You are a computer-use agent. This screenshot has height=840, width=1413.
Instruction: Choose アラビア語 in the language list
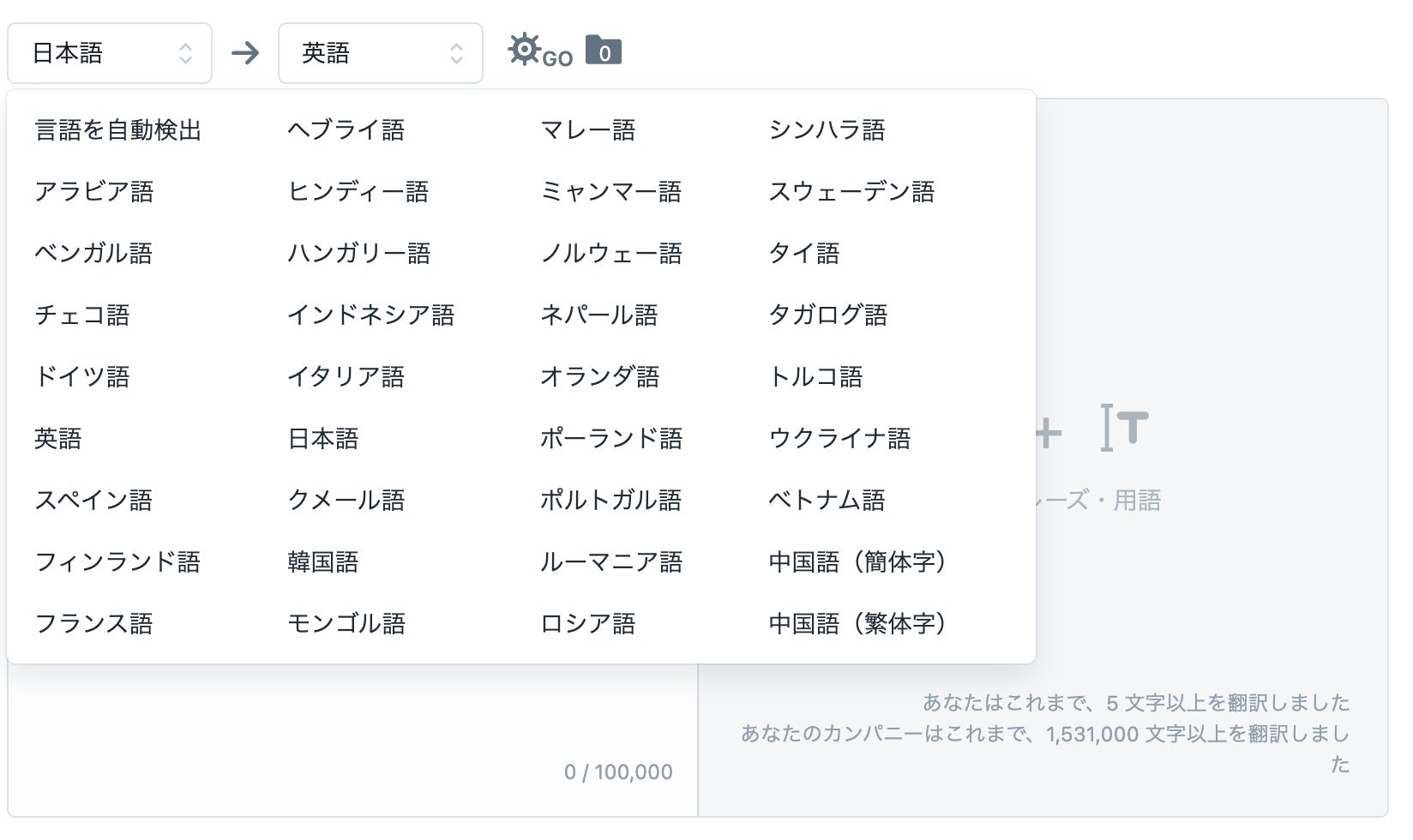[x=94, y=192]
